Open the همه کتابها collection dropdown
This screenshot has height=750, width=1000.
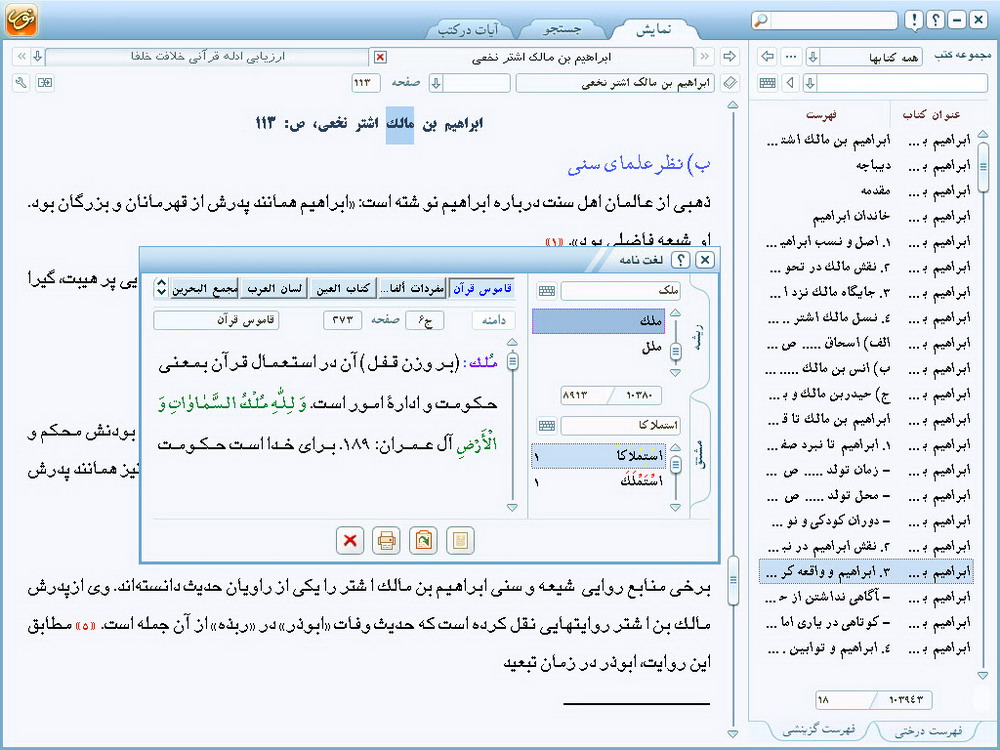point(811,56)
